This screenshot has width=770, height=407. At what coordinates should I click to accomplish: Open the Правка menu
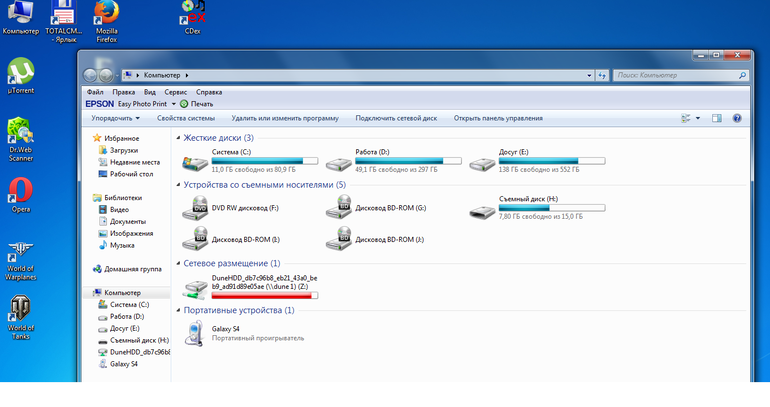pyautogui.click(x=123, y=92)
